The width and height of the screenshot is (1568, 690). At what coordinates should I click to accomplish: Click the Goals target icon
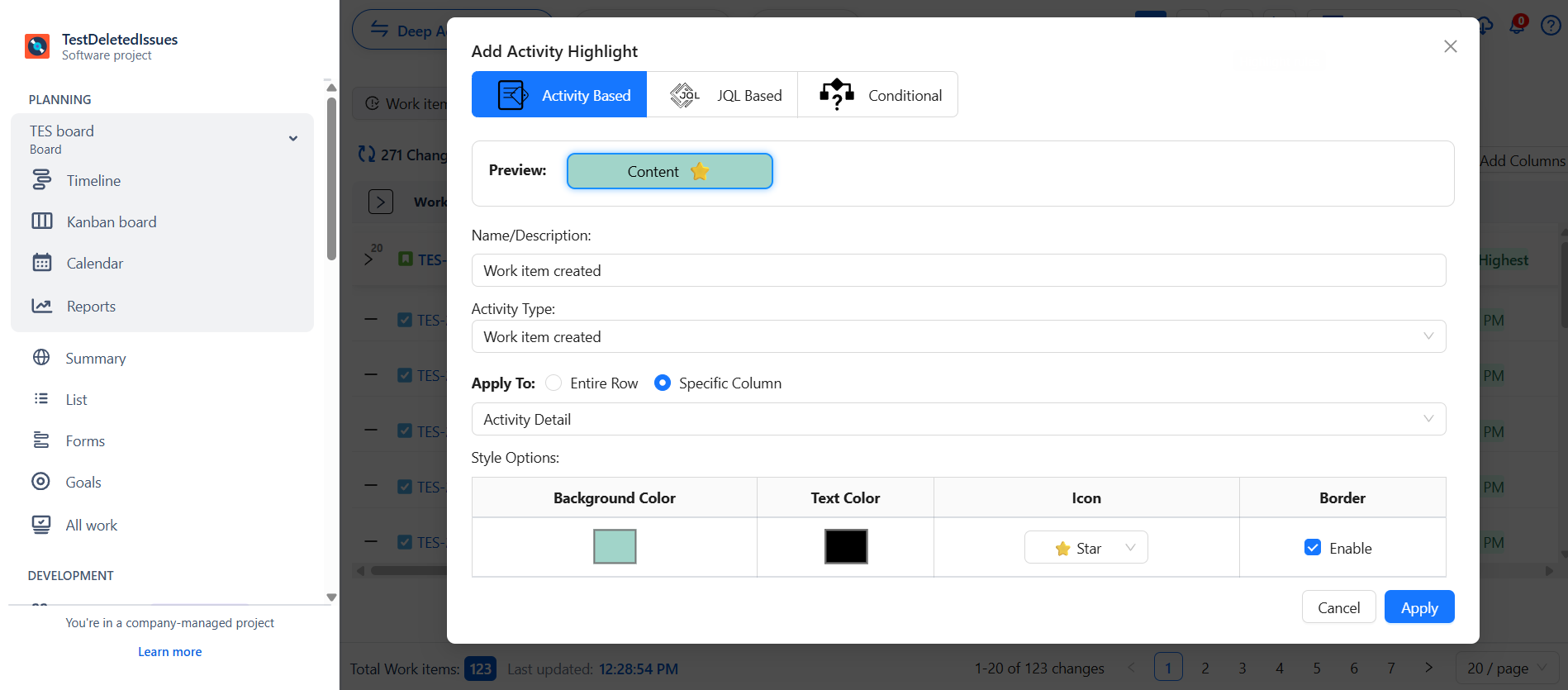point(40,482)
